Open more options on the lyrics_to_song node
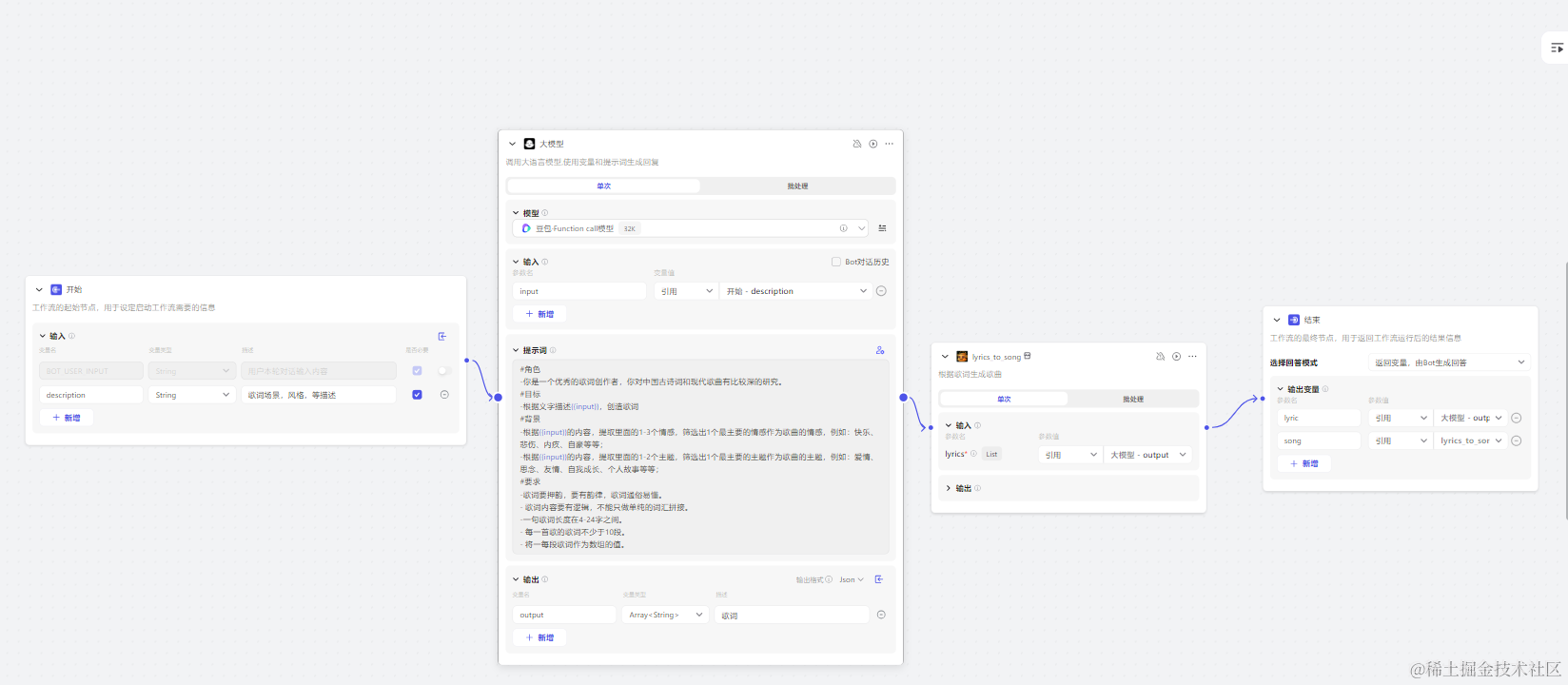The image size is (1568, 685). coord(1192,357)
